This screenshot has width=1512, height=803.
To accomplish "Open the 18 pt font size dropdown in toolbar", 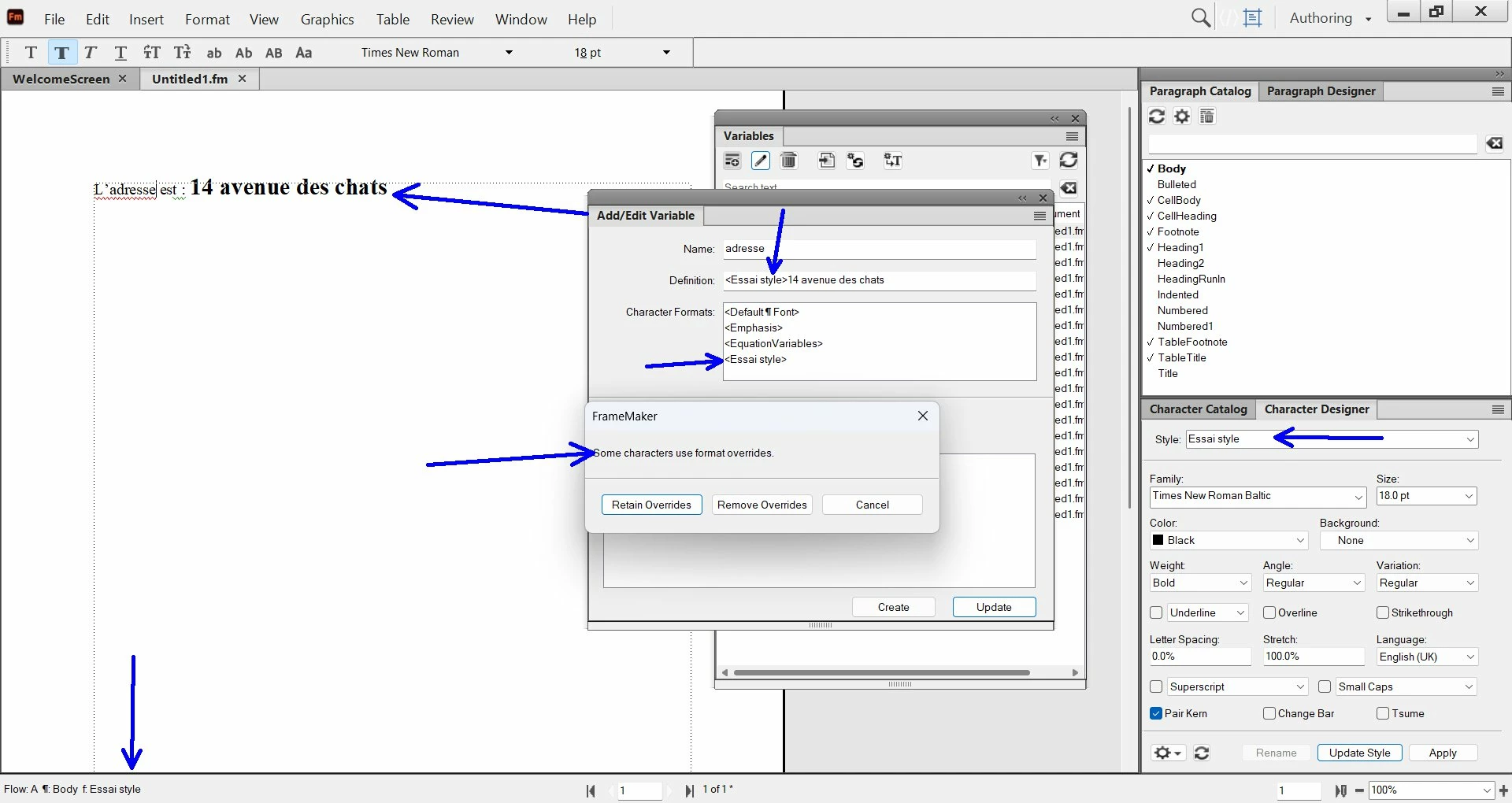I will 666,53.
